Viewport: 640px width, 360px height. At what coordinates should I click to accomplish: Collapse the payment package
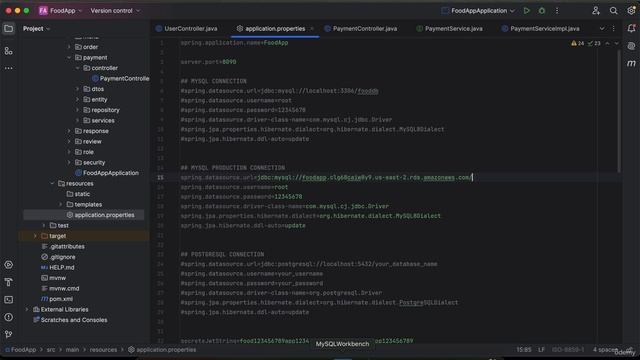point(69,58)
